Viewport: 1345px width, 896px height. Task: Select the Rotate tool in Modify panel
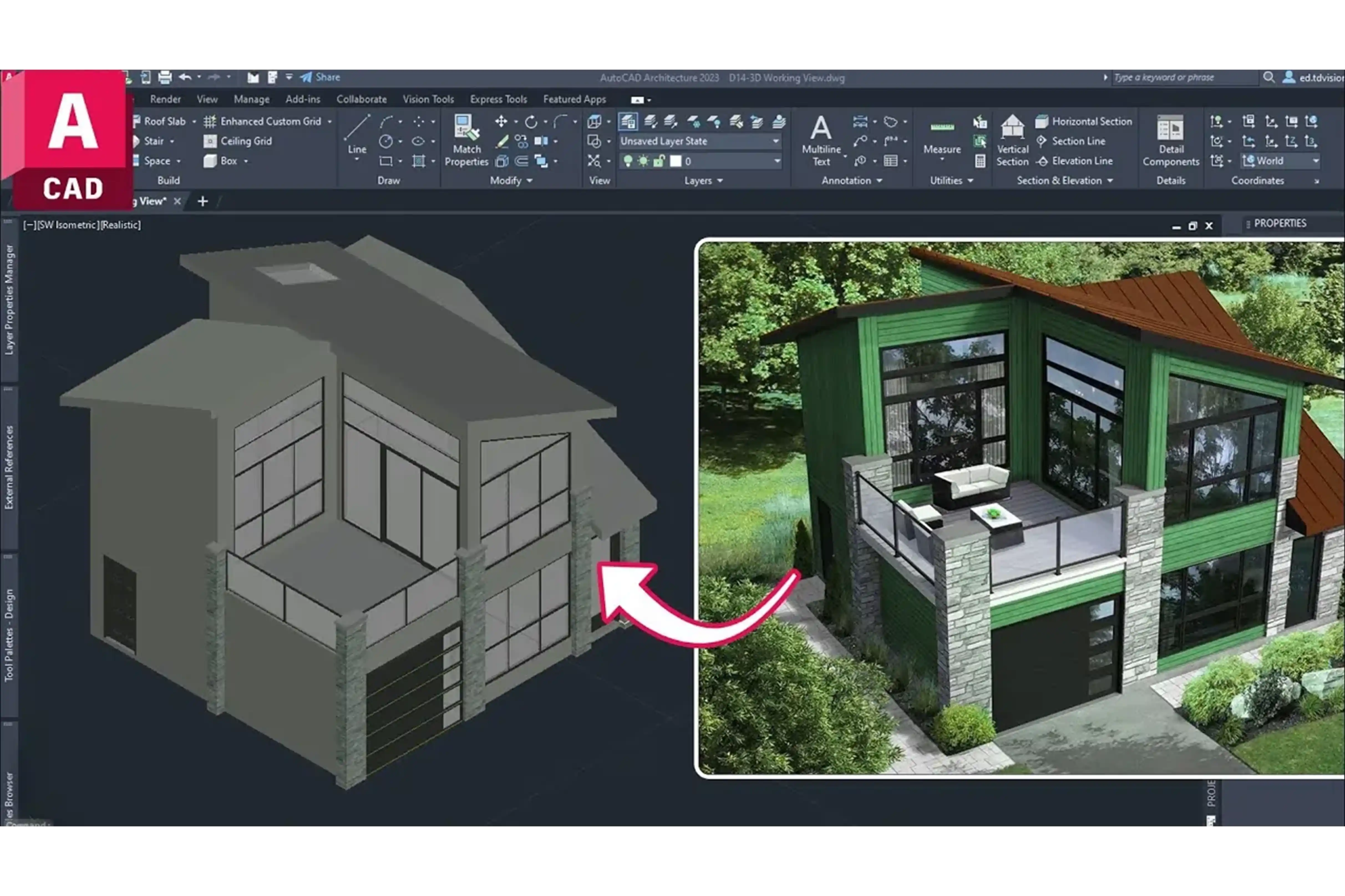click(531, 121)
